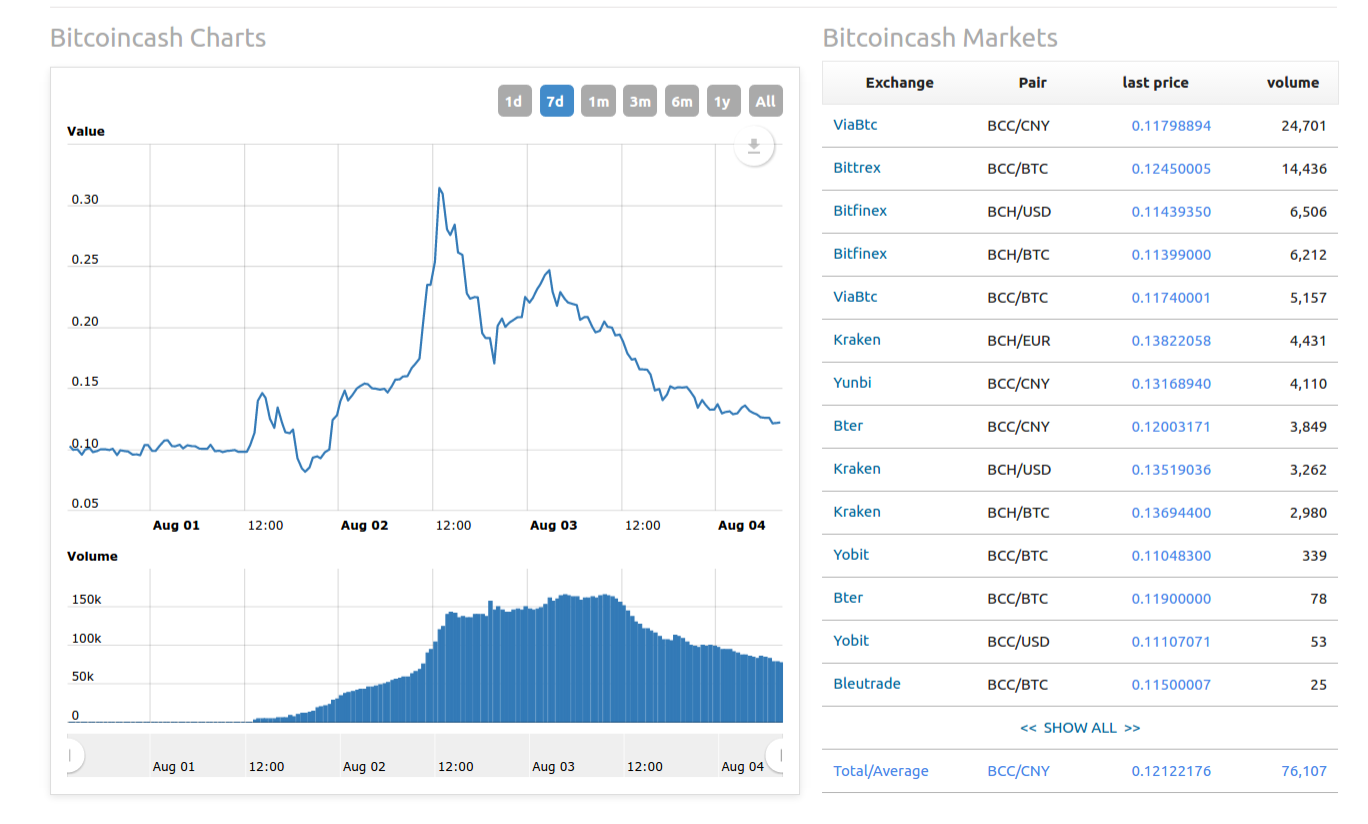This screenshot has height=824, width=1368.
Task: Select the 7d chart range
Action: click(556, 101)
